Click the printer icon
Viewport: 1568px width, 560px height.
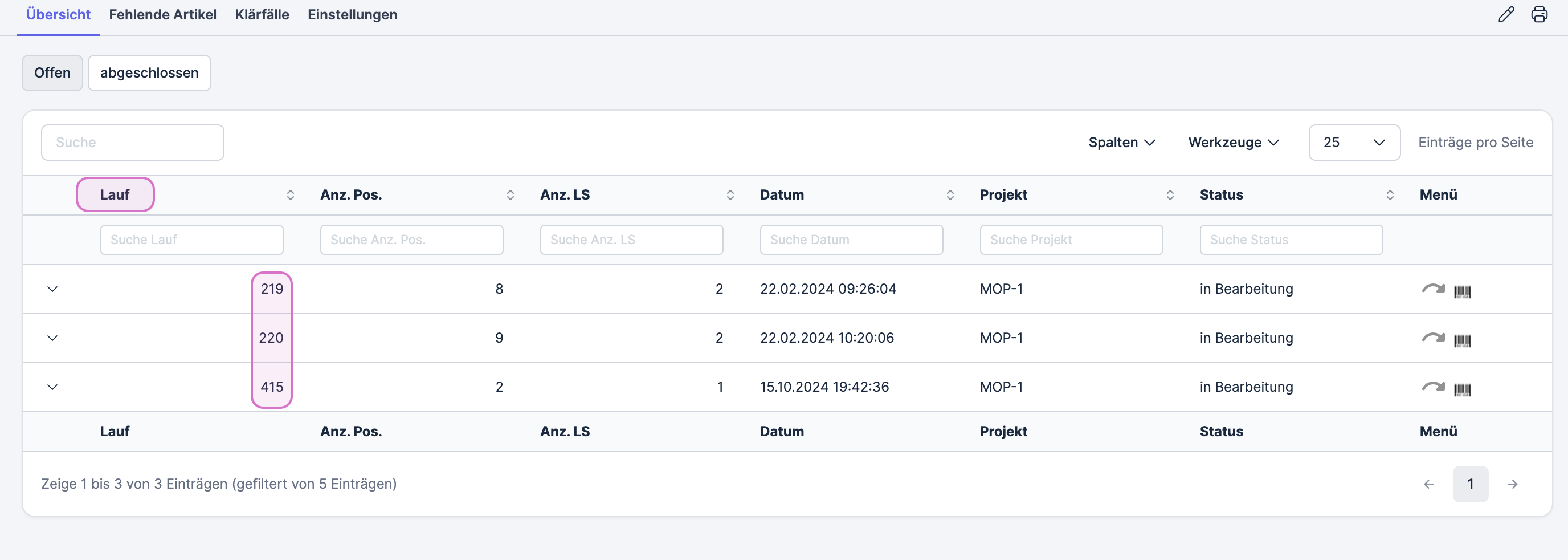pos(1539,15)
